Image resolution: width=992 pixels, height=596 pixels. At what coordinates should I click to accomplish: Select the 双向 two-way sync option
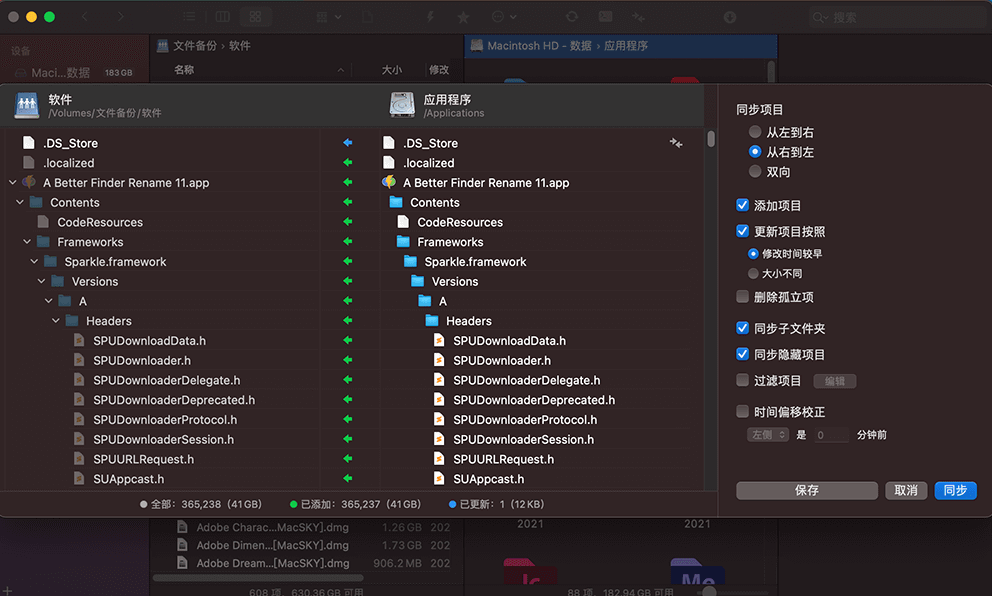[755, 172]
